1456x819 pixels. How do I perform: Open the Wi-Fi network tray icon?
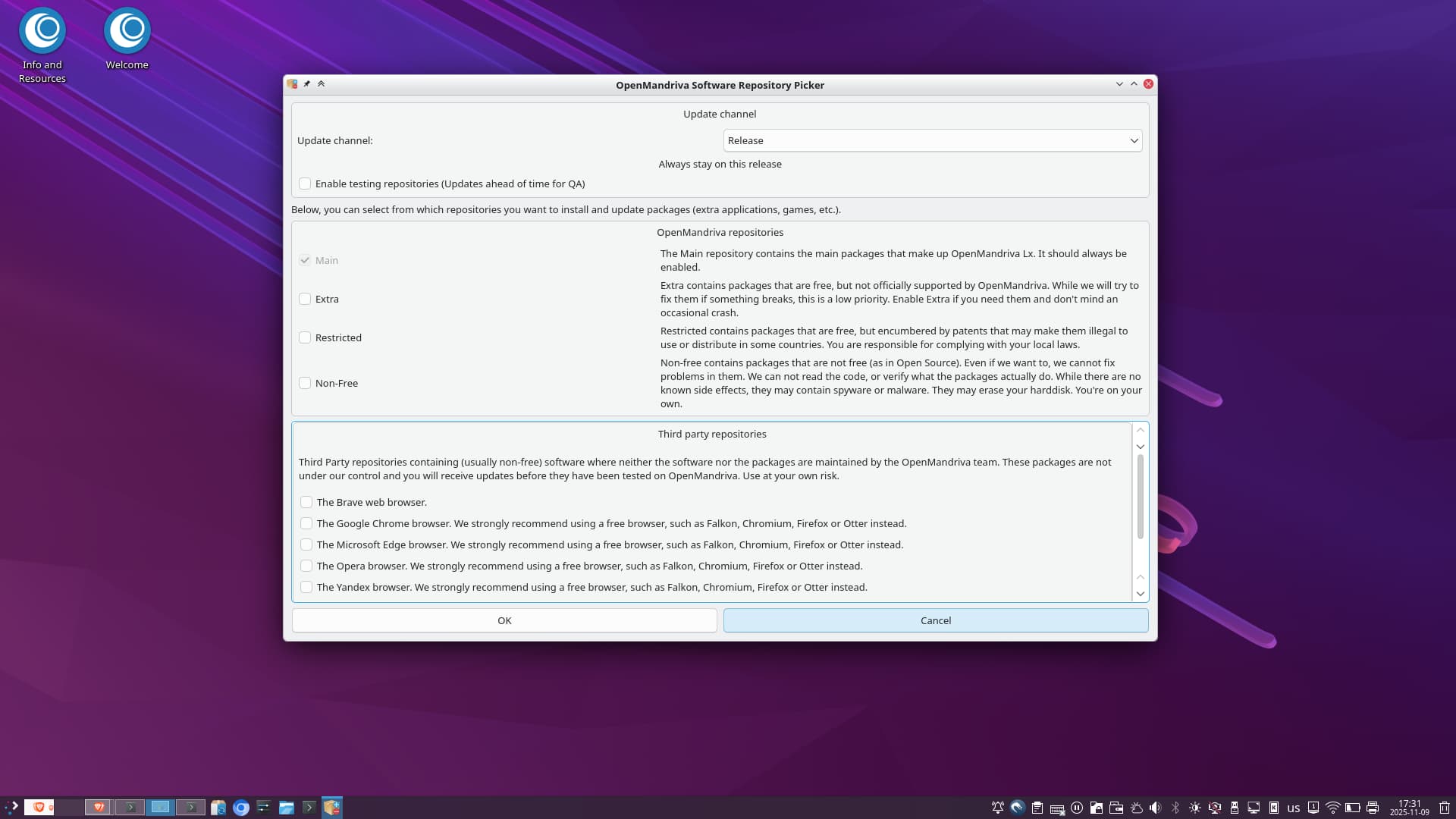pyautogui.click(x=1332, y=808)
